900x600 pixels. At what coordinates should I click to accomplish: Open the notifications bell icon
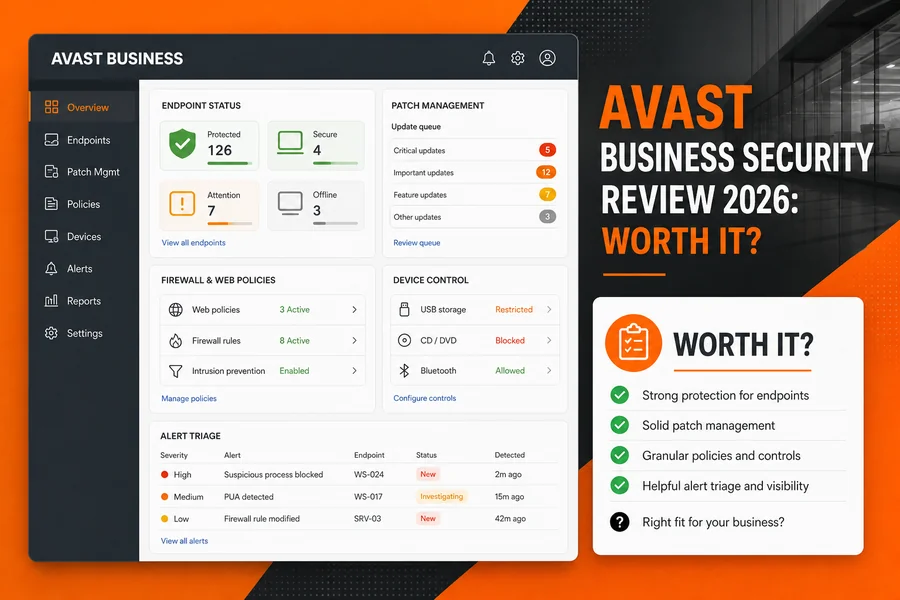click(488, 58)
